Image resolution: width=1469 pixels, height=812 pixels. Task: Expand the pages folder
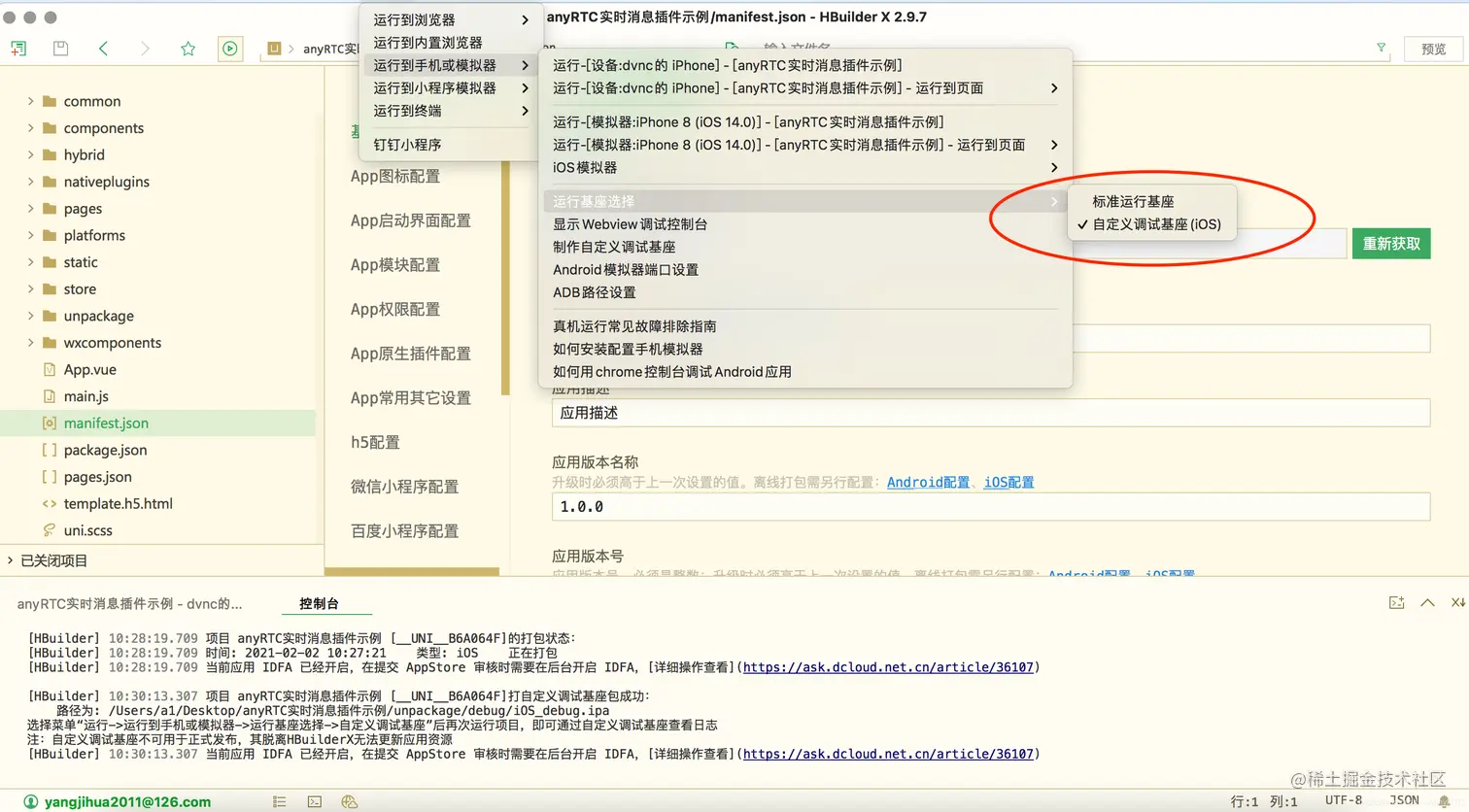30,208
